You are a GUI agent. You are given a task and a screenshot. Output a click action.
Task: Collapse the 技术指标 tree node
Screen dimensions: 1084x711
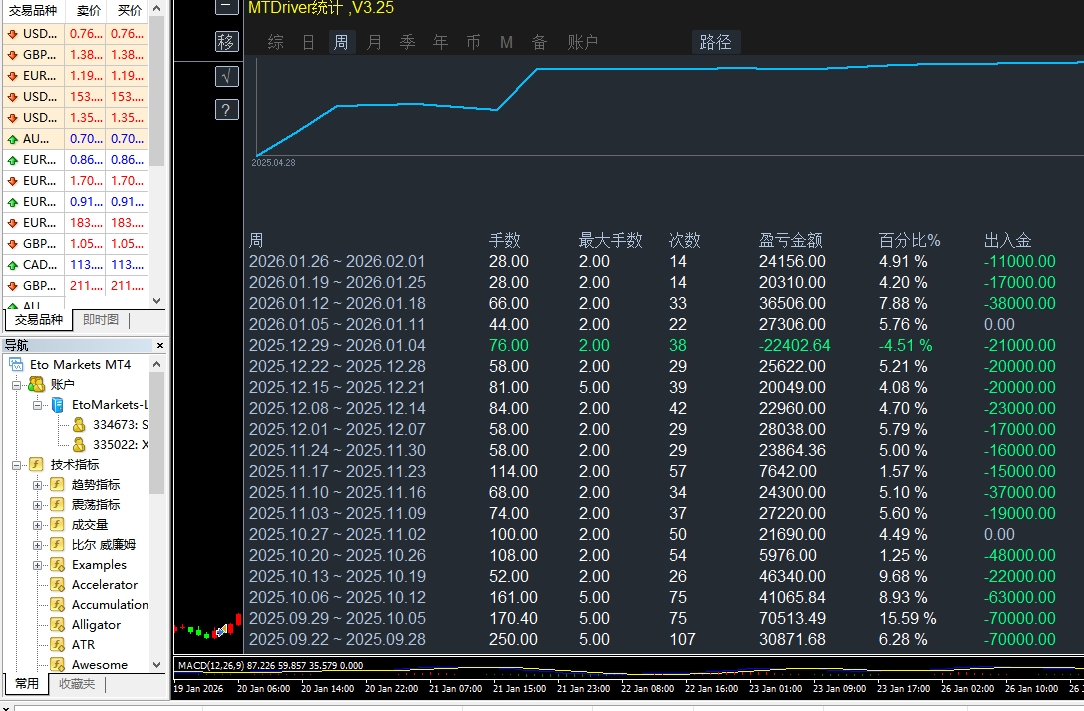pos(17,465)
